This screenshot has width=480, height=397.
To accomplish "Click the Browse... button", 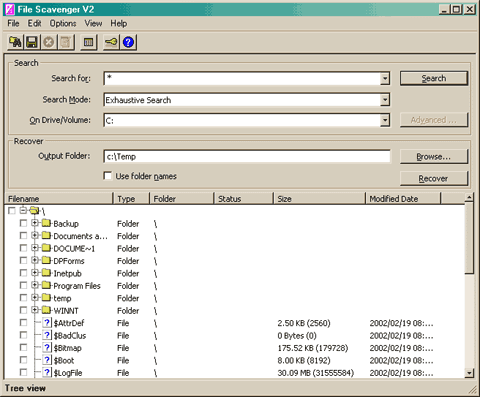I will click(x=434, y=156).
